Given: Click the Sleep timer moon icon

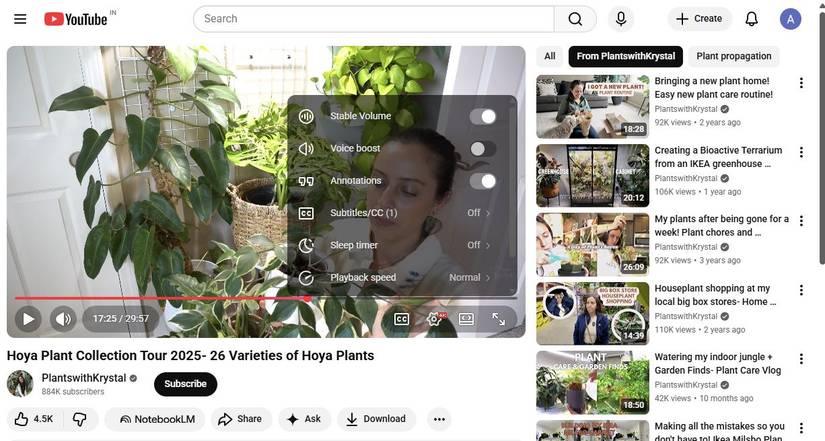Looking at the screenshot, I should (x=306, y=245).
